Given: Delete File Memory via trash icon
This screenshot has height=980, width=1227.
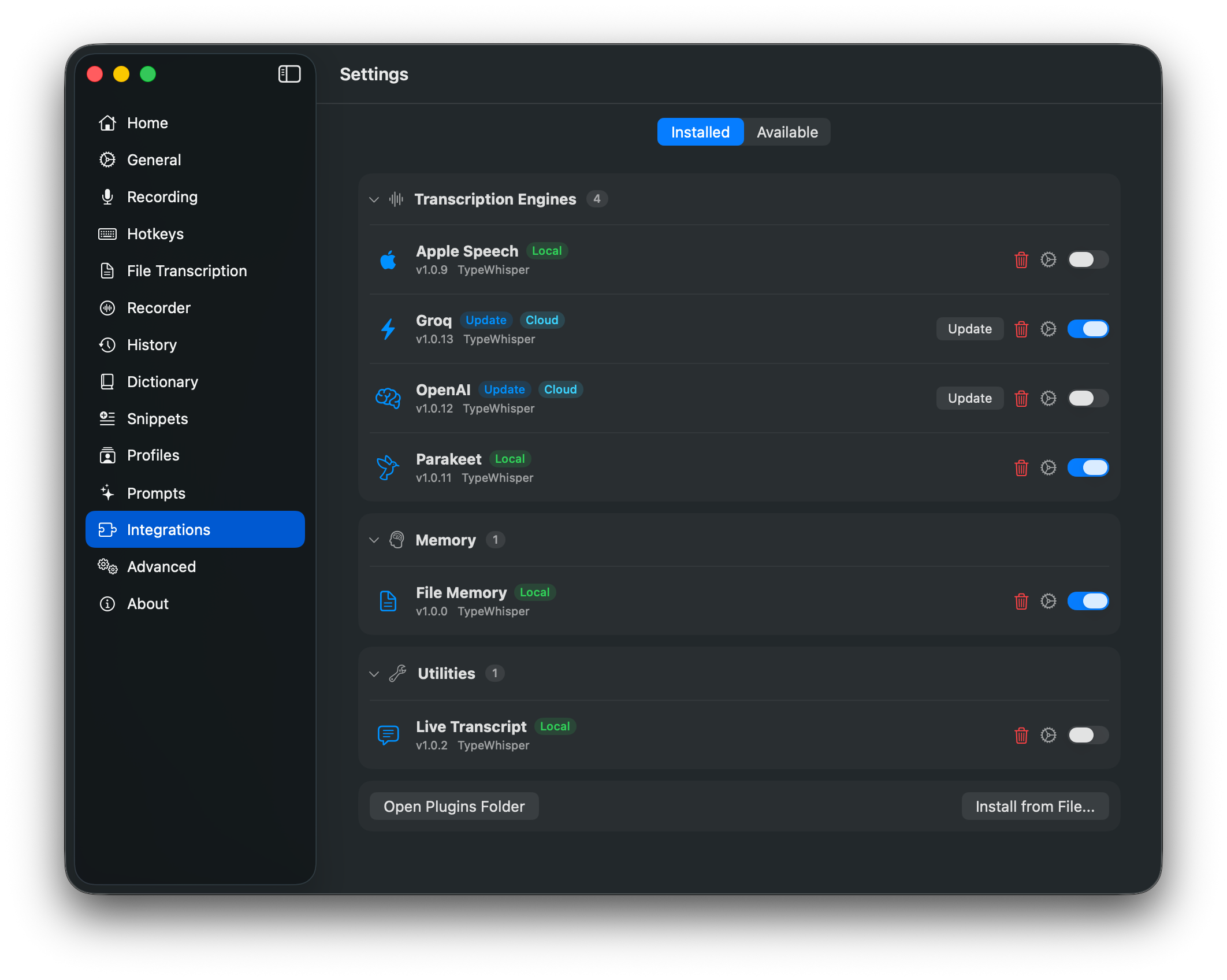Looking at the screenshot, I should click(1021, 601).
